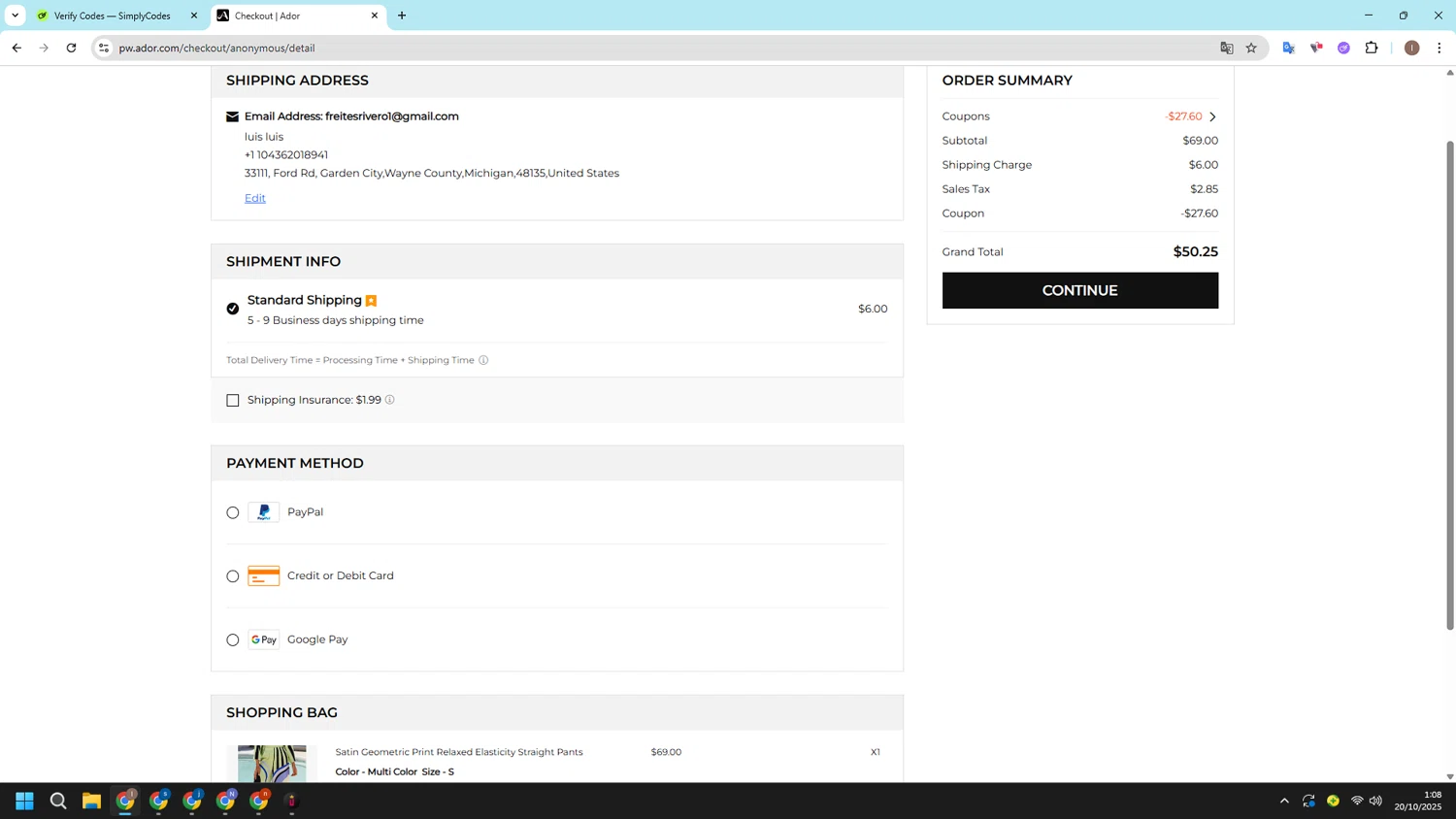Click the Satin Geometric Print product name
This screenshot has width=1456, height=819.
click(x=459, y=752)
